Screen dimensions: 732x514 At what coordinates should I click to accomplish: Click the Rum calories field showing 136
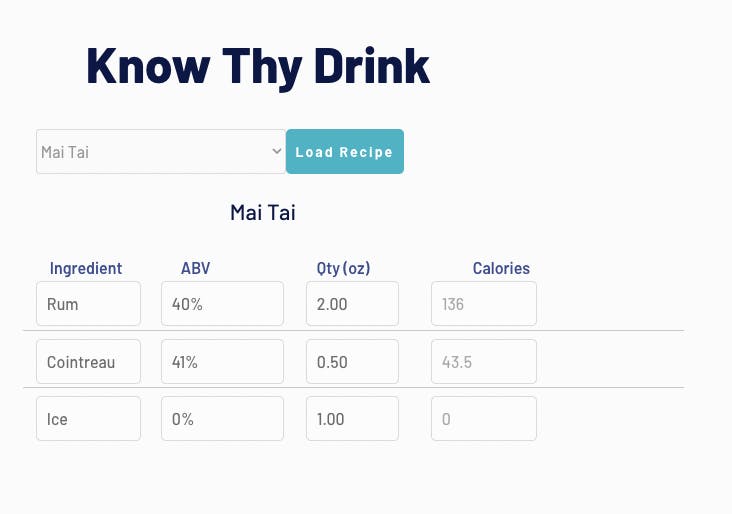[x=483, y=304]
